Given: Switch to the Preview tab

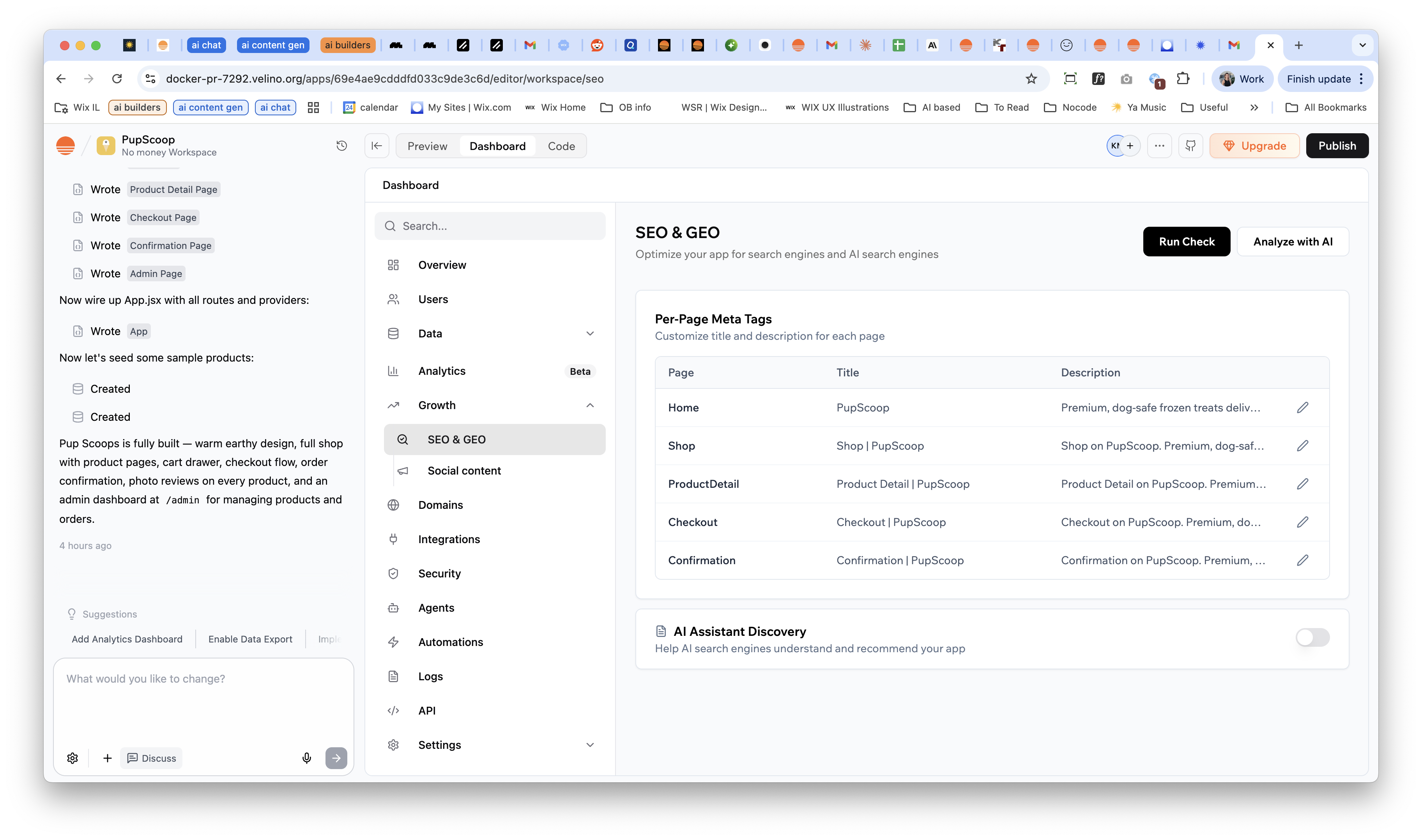Looking at the screenshot, I should (427, 146).
